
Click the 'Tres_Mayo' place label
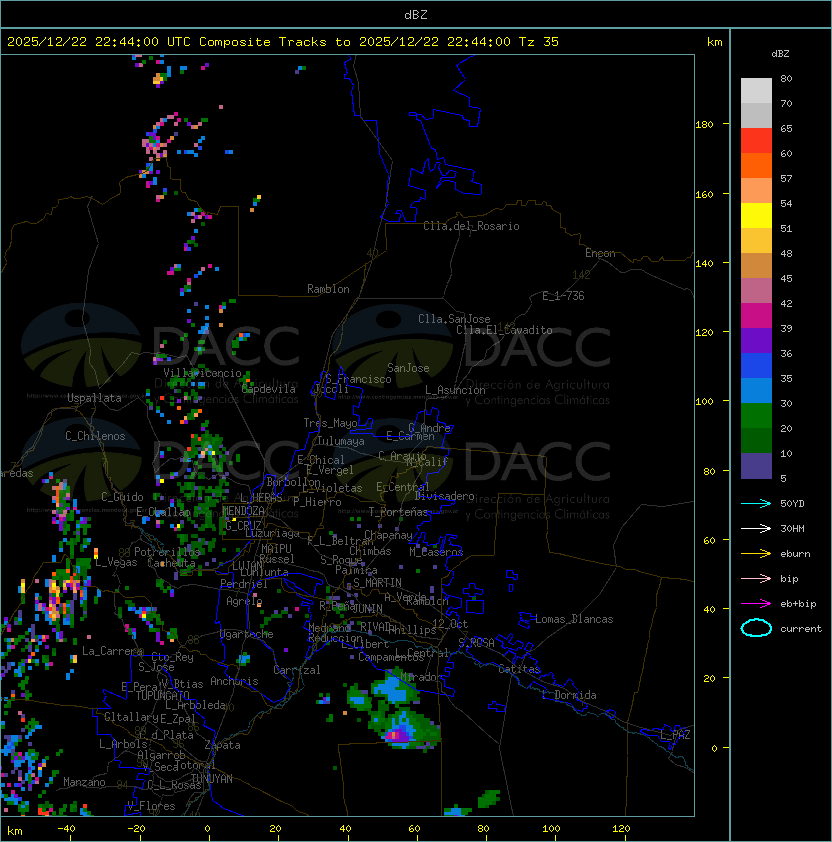[330, 423]
